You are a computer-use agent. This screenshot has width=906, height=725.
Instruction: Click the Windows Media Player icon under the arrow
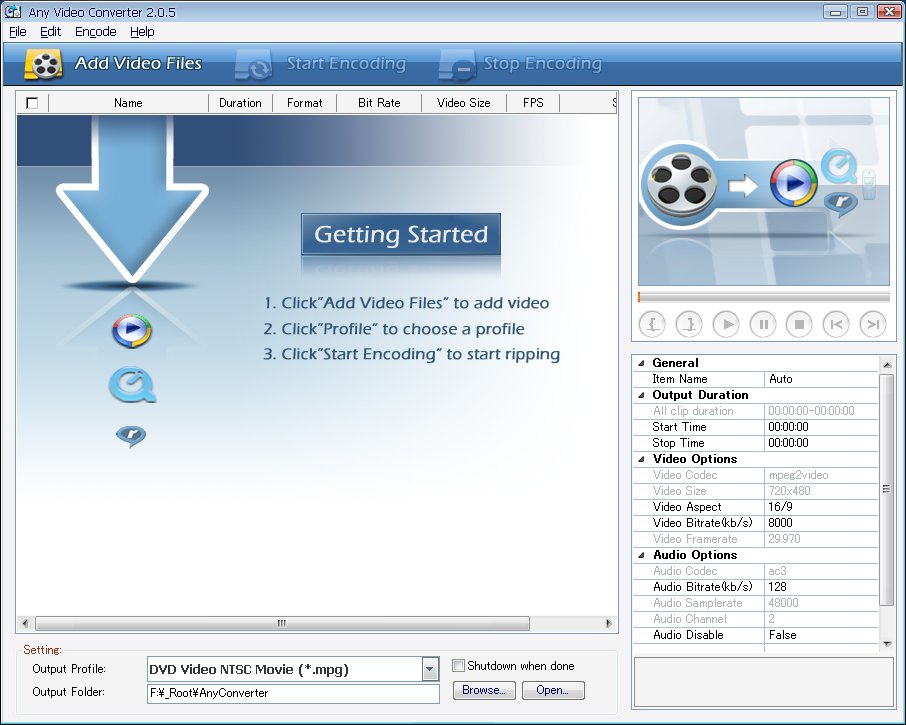click(132, 331)
